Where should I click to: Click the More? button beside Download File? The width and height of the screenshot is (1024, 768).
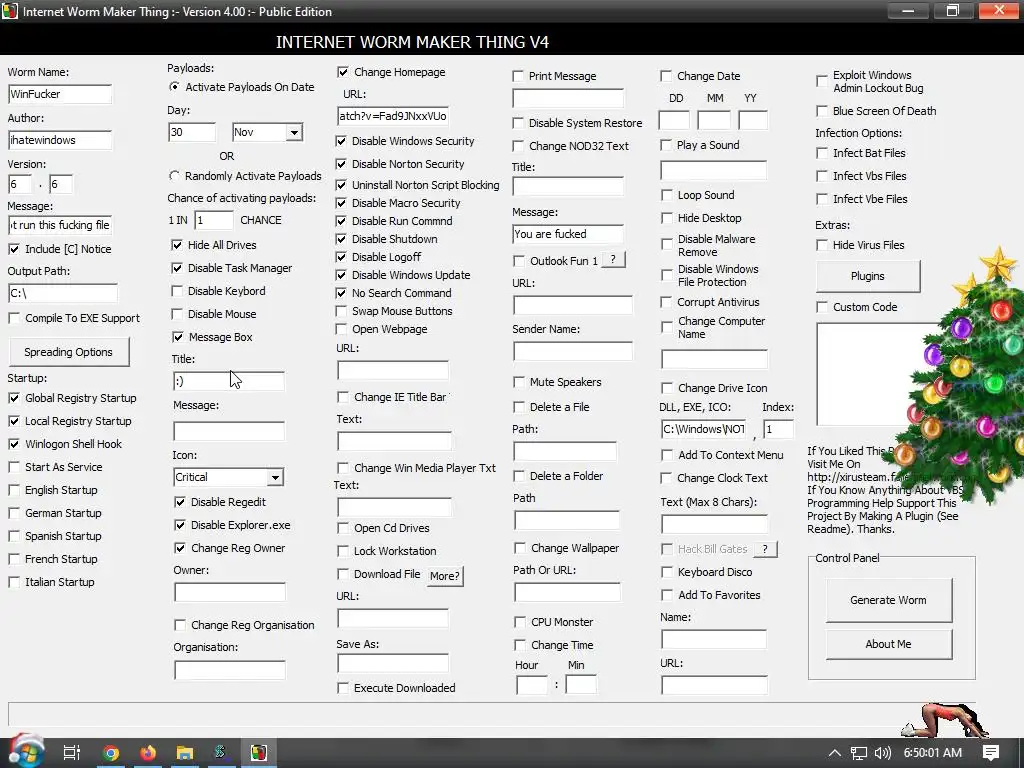click(445, 576)
